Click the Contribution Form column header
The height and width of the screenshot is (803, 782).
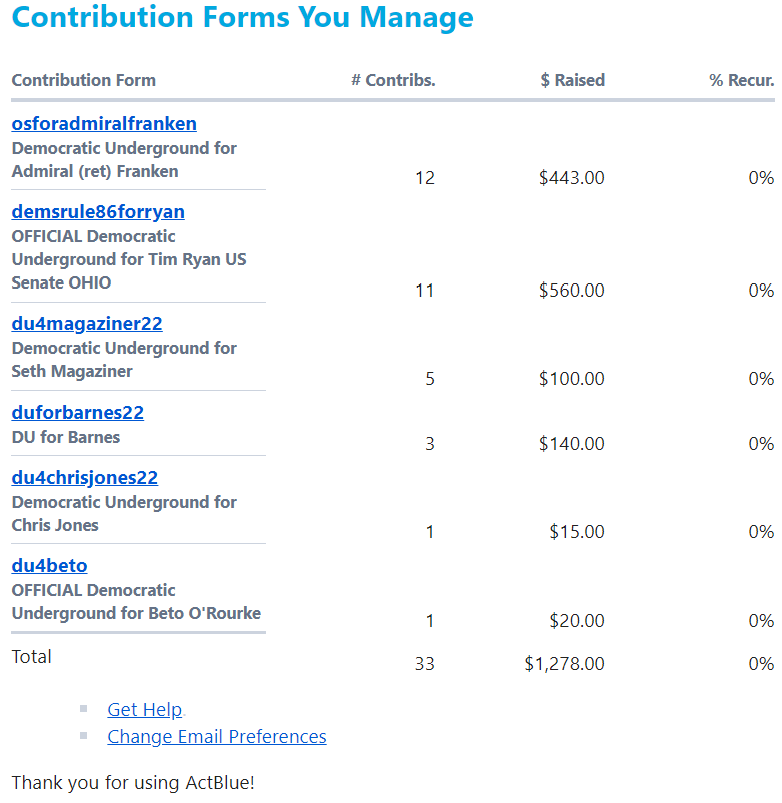click(84, 80)
